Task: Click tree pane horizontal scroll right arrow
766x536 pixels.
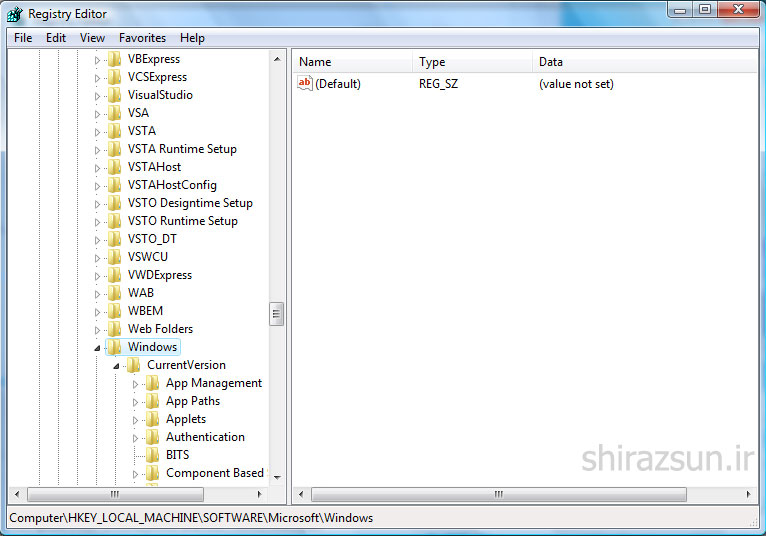Action: [x=259, y=494]
